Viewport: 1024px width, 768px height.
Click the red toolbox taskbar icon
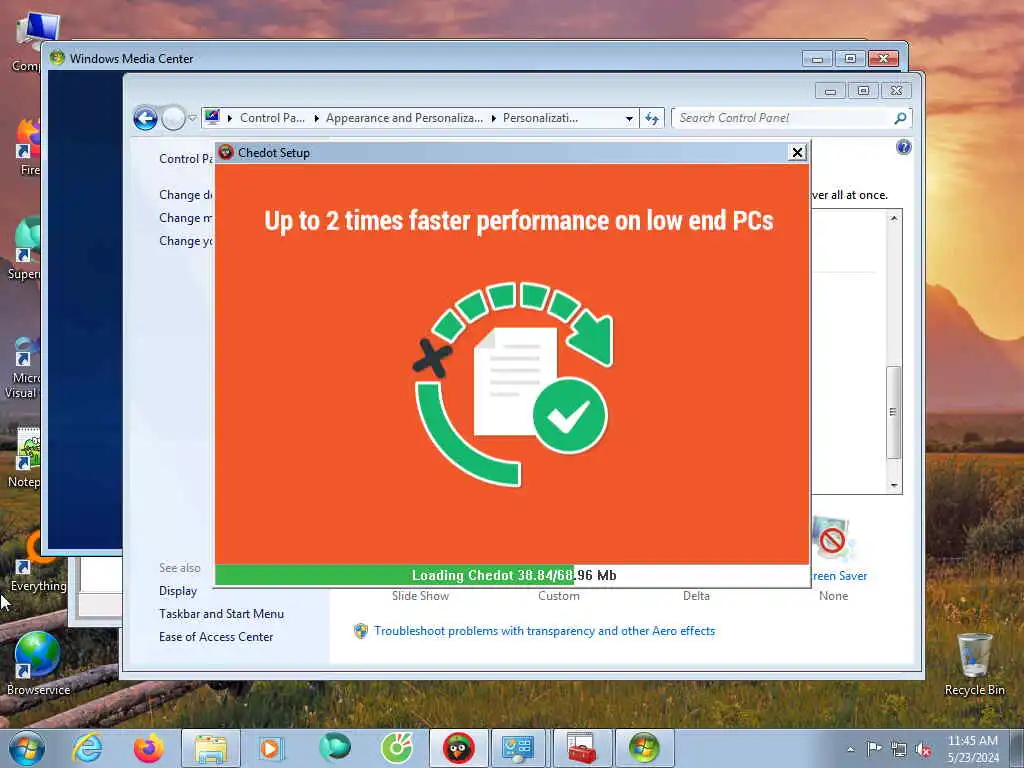coord(581,748)
